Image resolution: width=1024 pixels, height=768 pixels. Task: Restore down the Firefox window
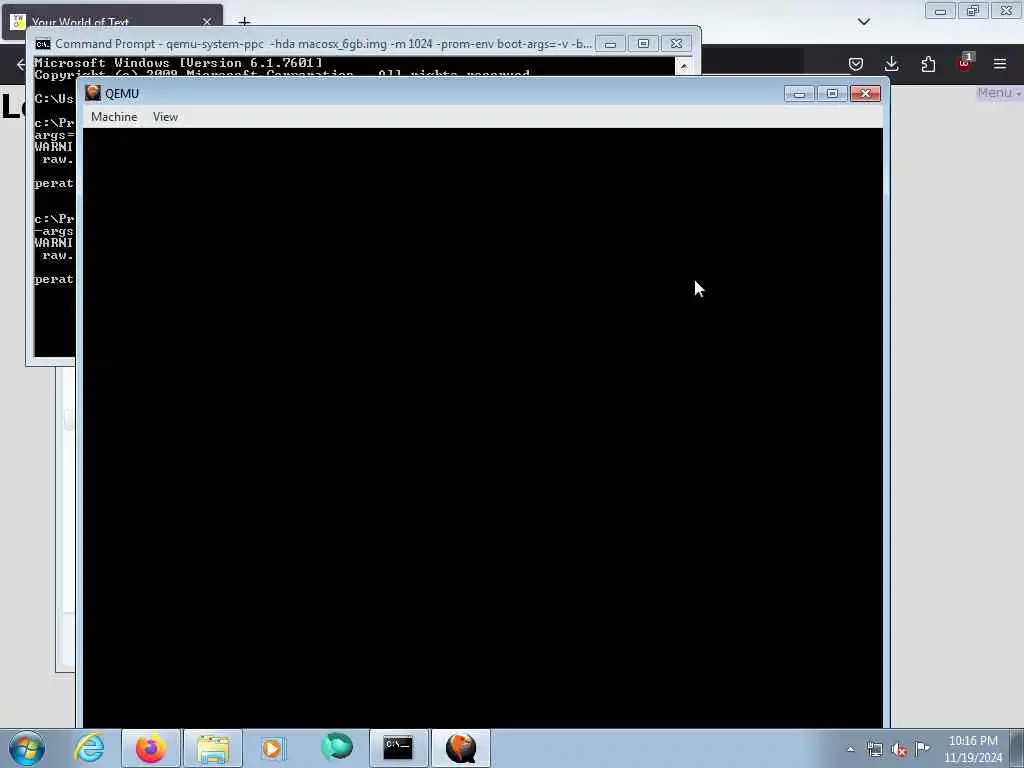click(x=973, y=11)
